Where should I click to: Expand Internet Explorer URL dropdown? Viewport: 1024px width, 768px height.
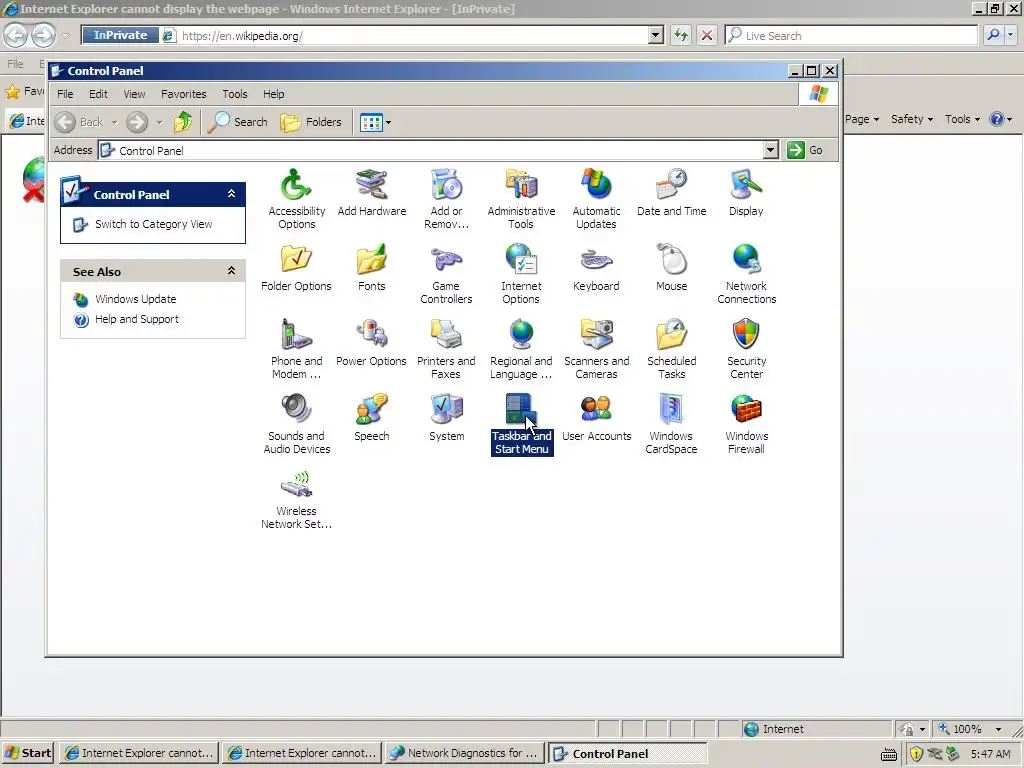coord(656,35)
